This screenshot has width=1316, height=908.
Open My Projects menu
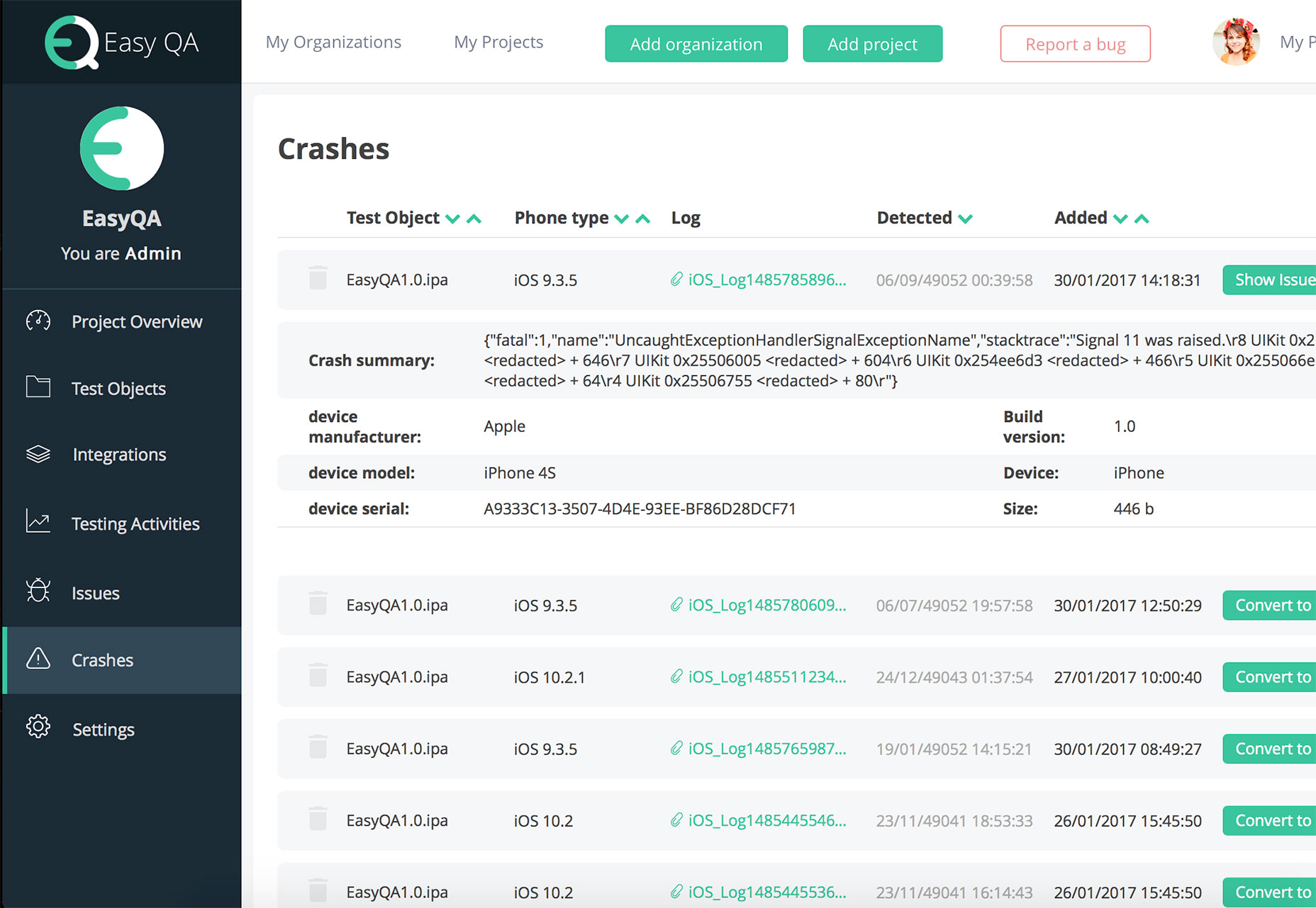click(x=498, y=43)
